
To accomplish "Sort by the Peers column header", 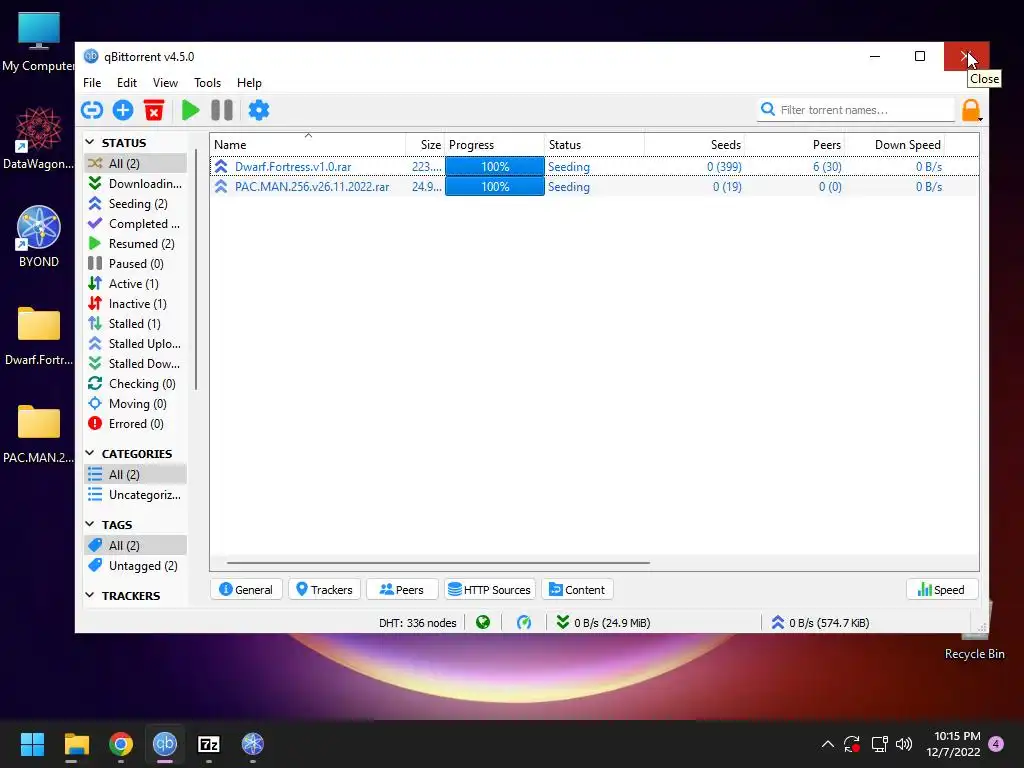I will pos(795,145).
